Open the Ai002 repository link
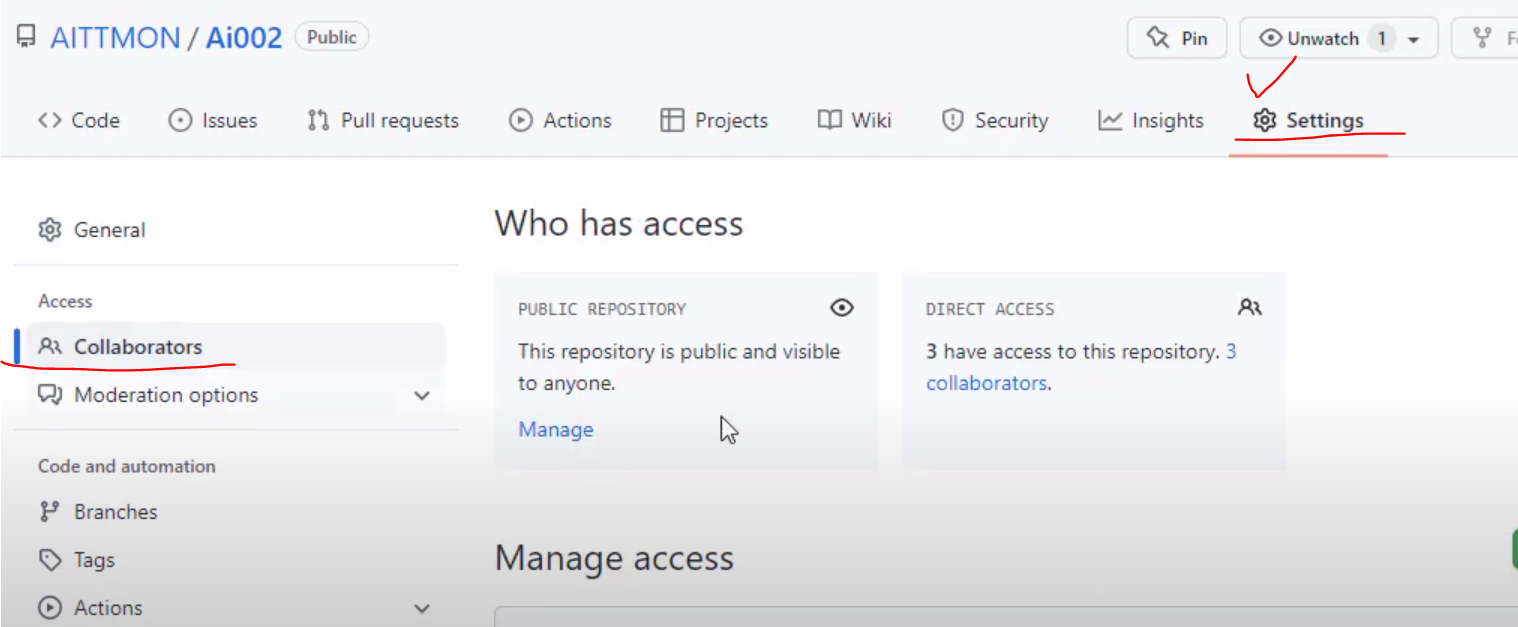 click(244, 38)
